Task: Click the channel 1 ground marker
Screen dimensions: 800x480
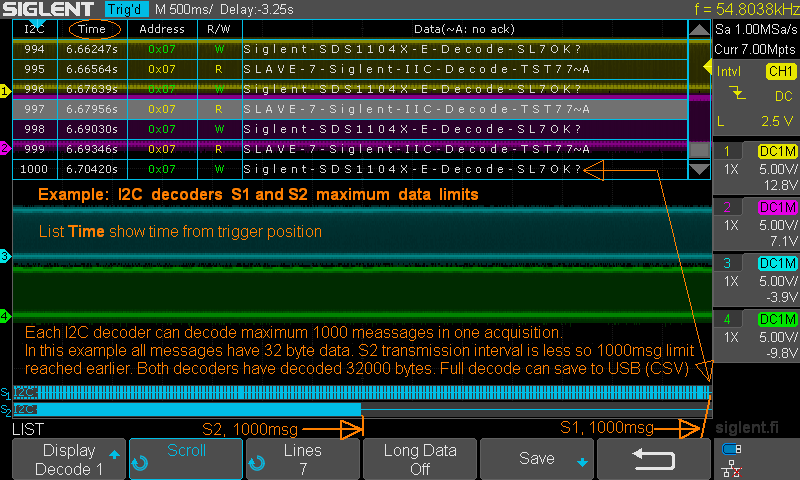Action: point(5,91)
